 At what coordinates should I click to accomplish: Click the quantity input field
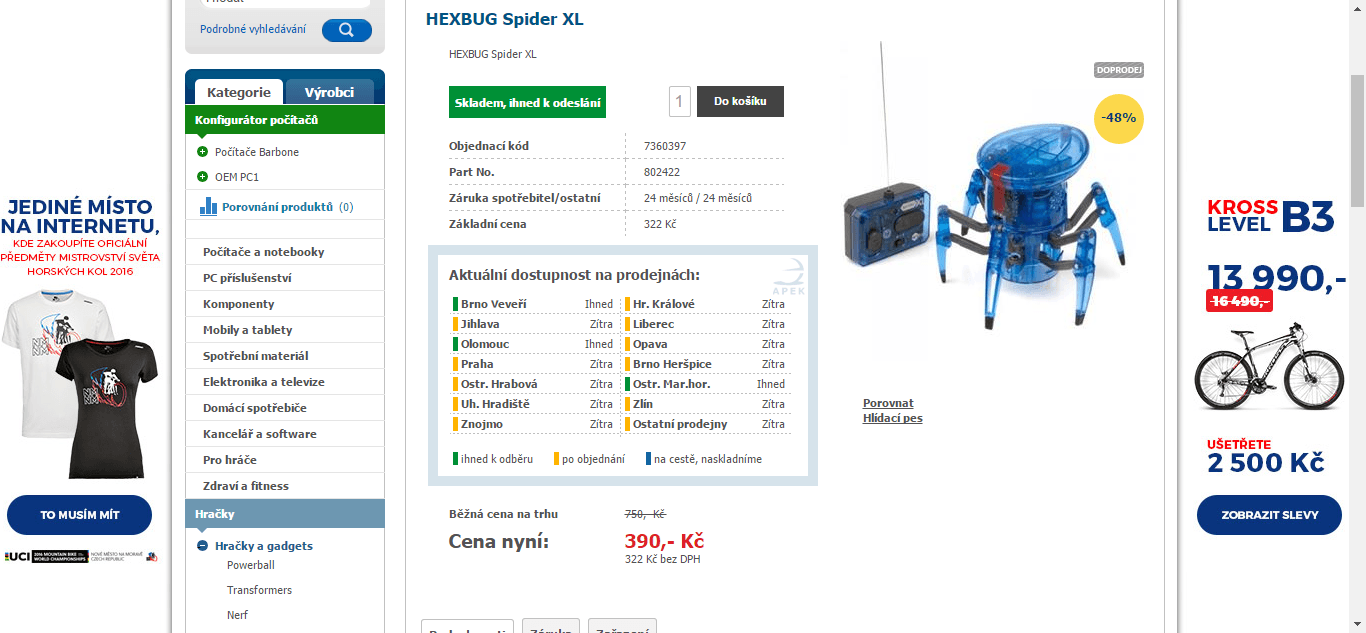pyautogui.click(x=680, y=101)
